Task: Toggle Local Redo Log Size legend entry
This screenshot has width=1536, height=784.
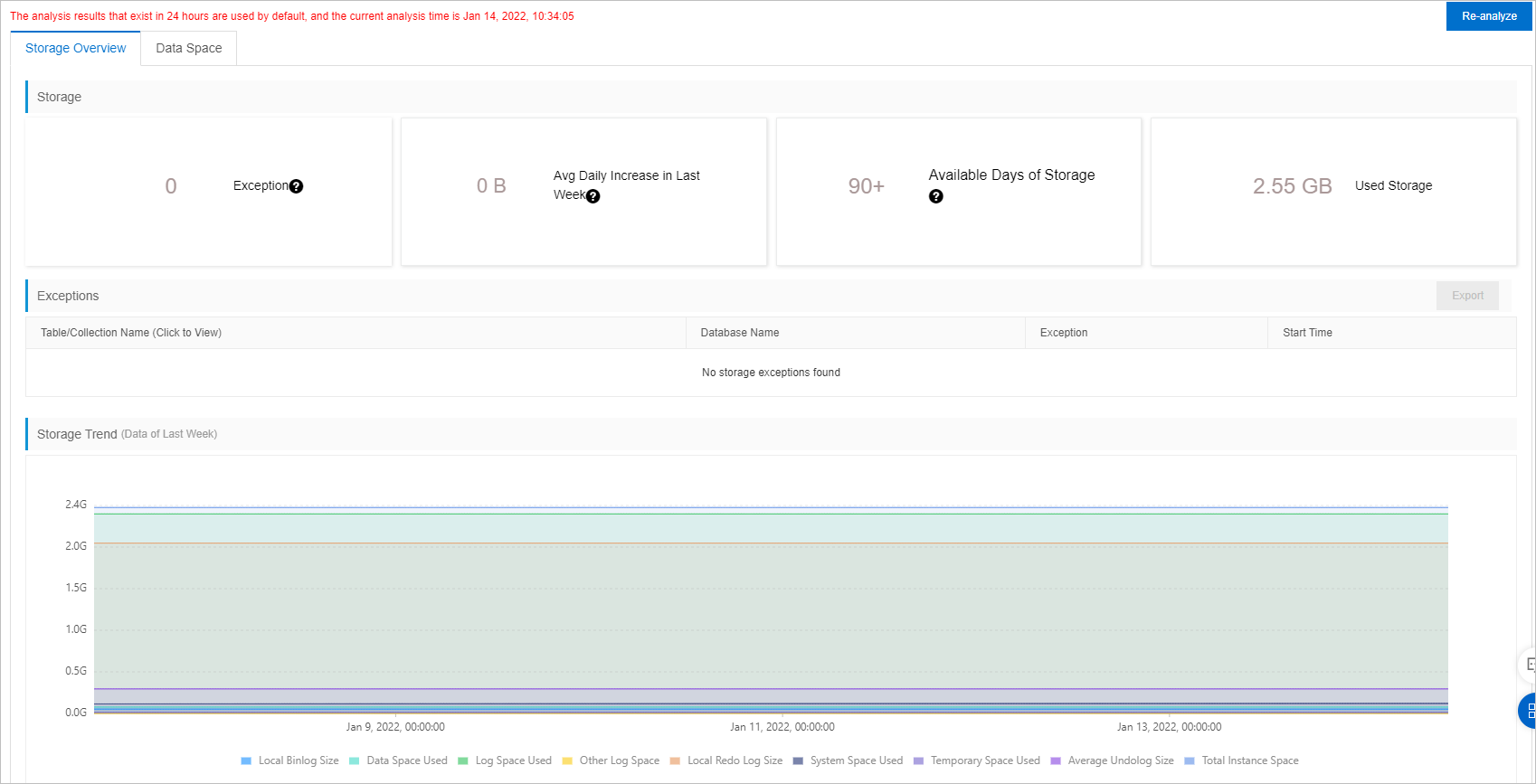Action: coord(726,760)
